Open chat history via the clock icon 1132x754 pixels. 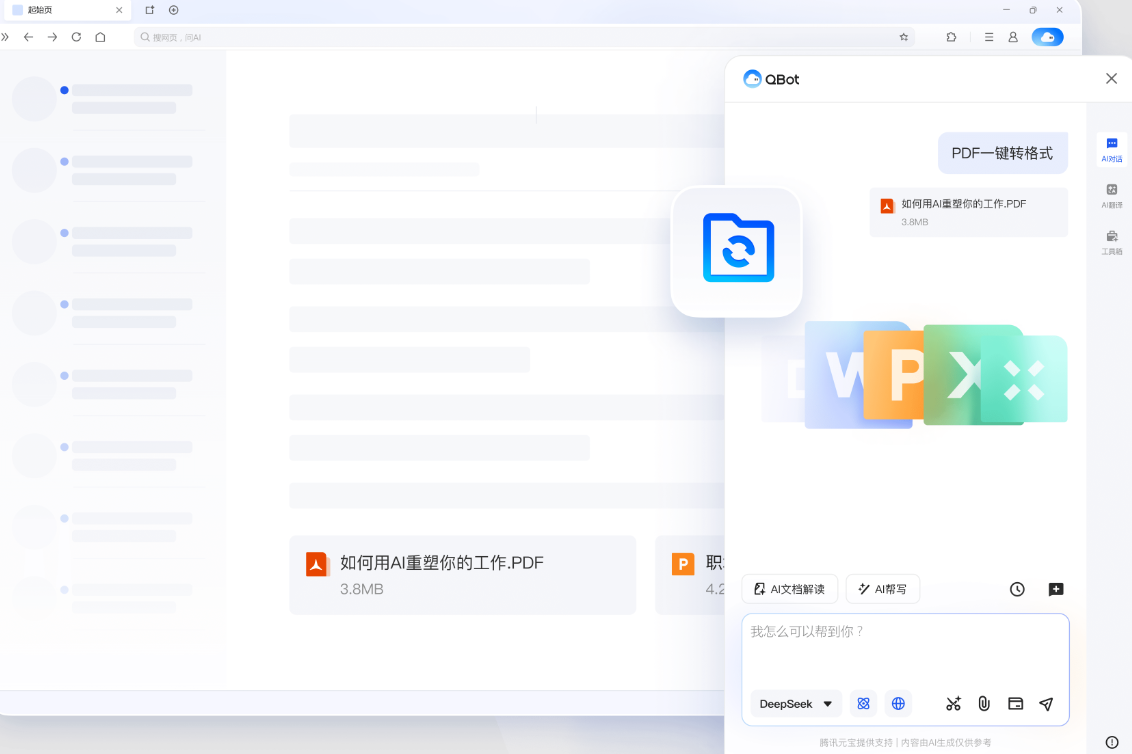(1017, 589)
